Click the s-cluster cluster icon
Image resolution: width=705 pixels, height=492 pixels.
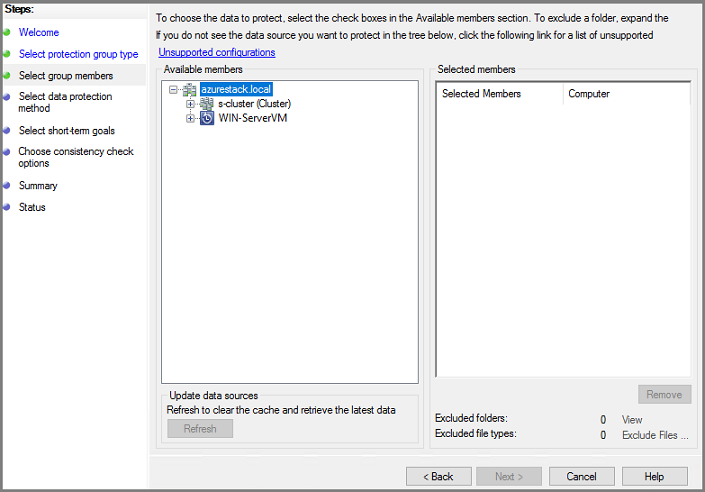pyautogui.click(x=206, y=104)
